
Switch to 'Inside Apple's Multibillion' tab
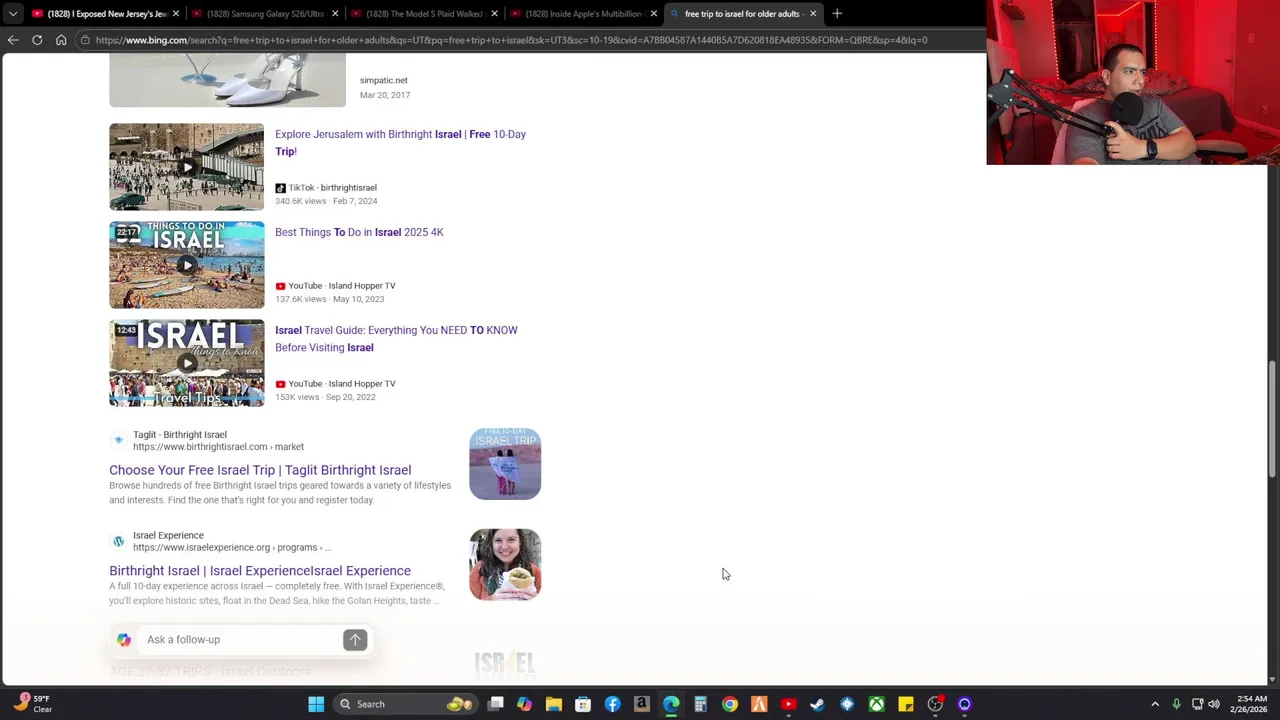tap(583, 14)
